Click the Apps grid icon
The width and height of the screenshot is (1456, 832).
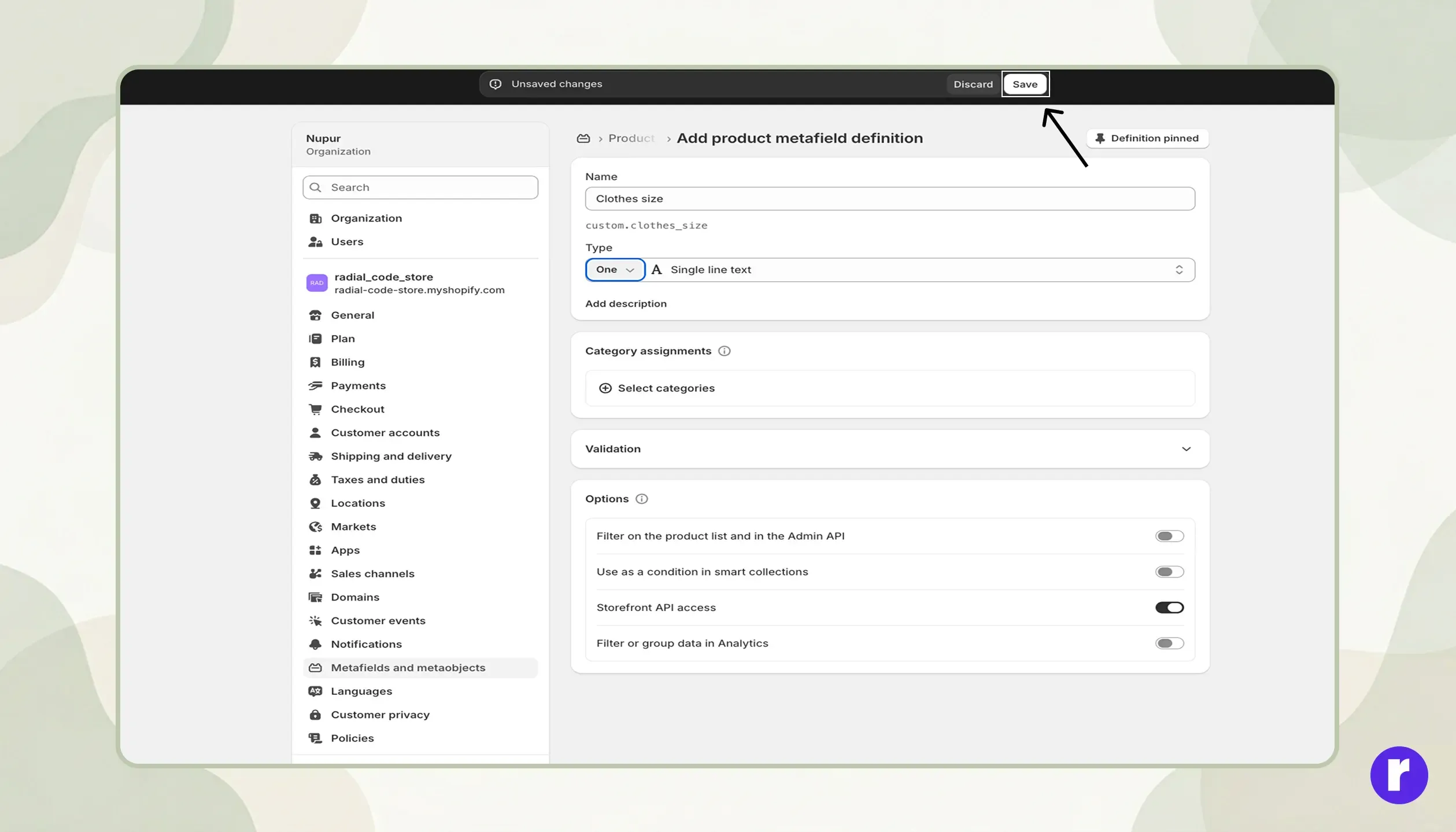315,550
